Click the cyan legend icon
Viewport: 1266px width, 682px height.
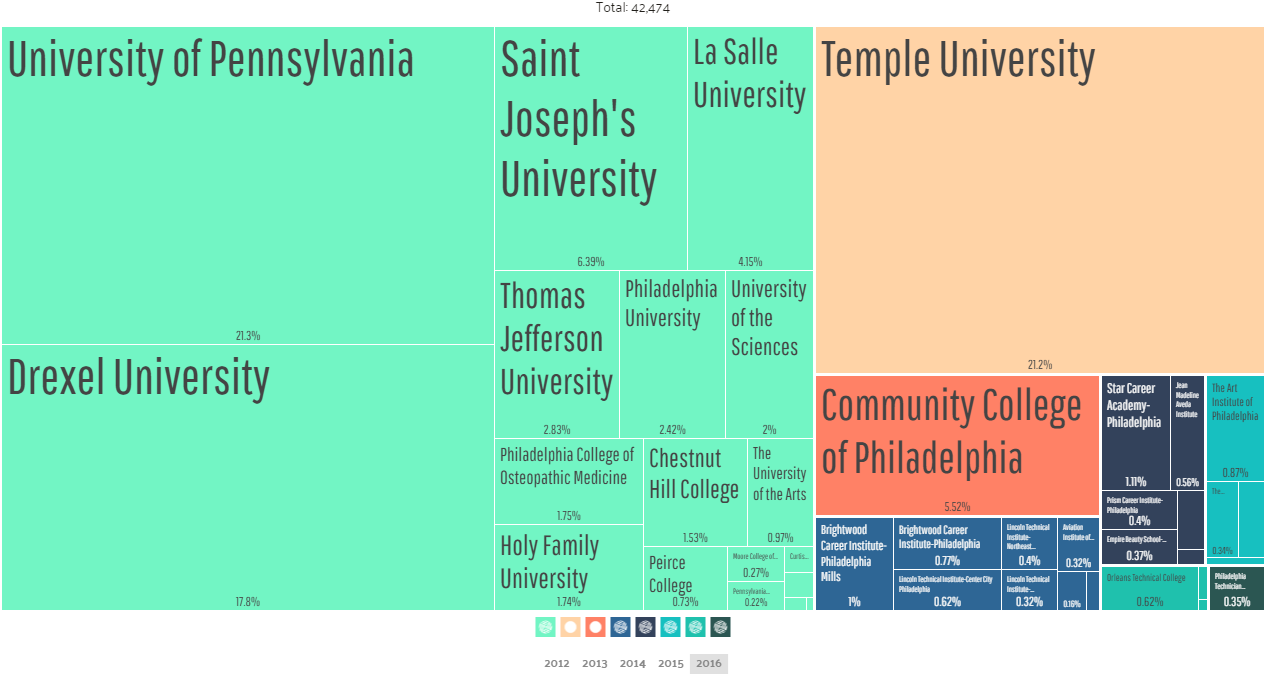point(670,627)
